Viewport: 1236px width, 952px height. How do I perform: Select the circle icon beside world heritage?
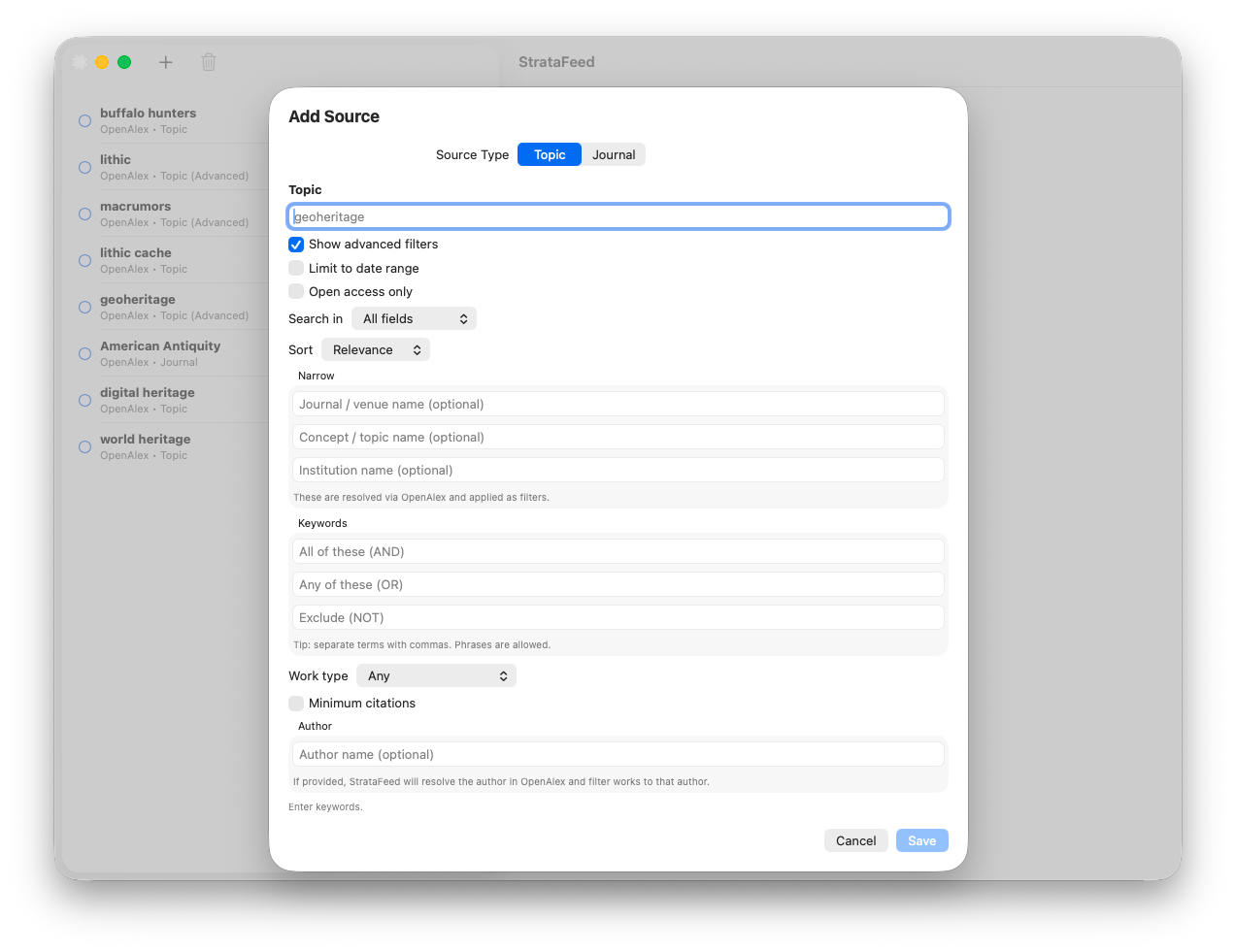tap(84, 446)
